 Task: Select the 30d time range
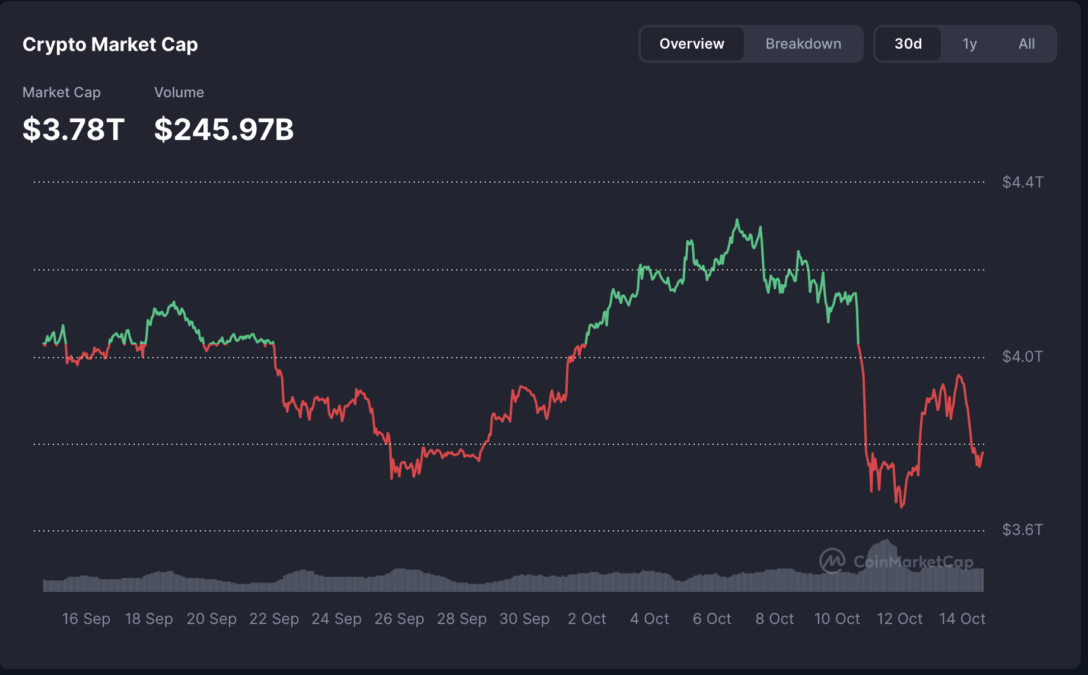908,44
